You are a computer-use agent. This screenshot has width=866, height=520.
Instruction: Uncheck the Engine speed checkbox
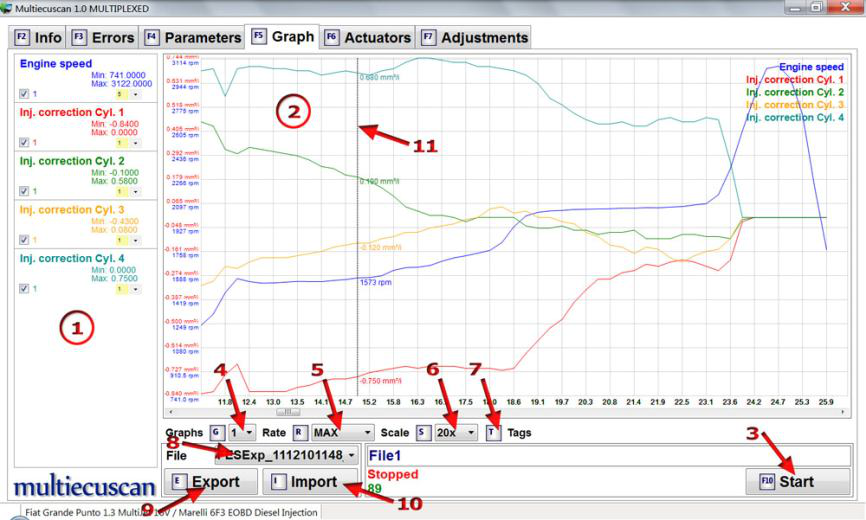[23, 94]
